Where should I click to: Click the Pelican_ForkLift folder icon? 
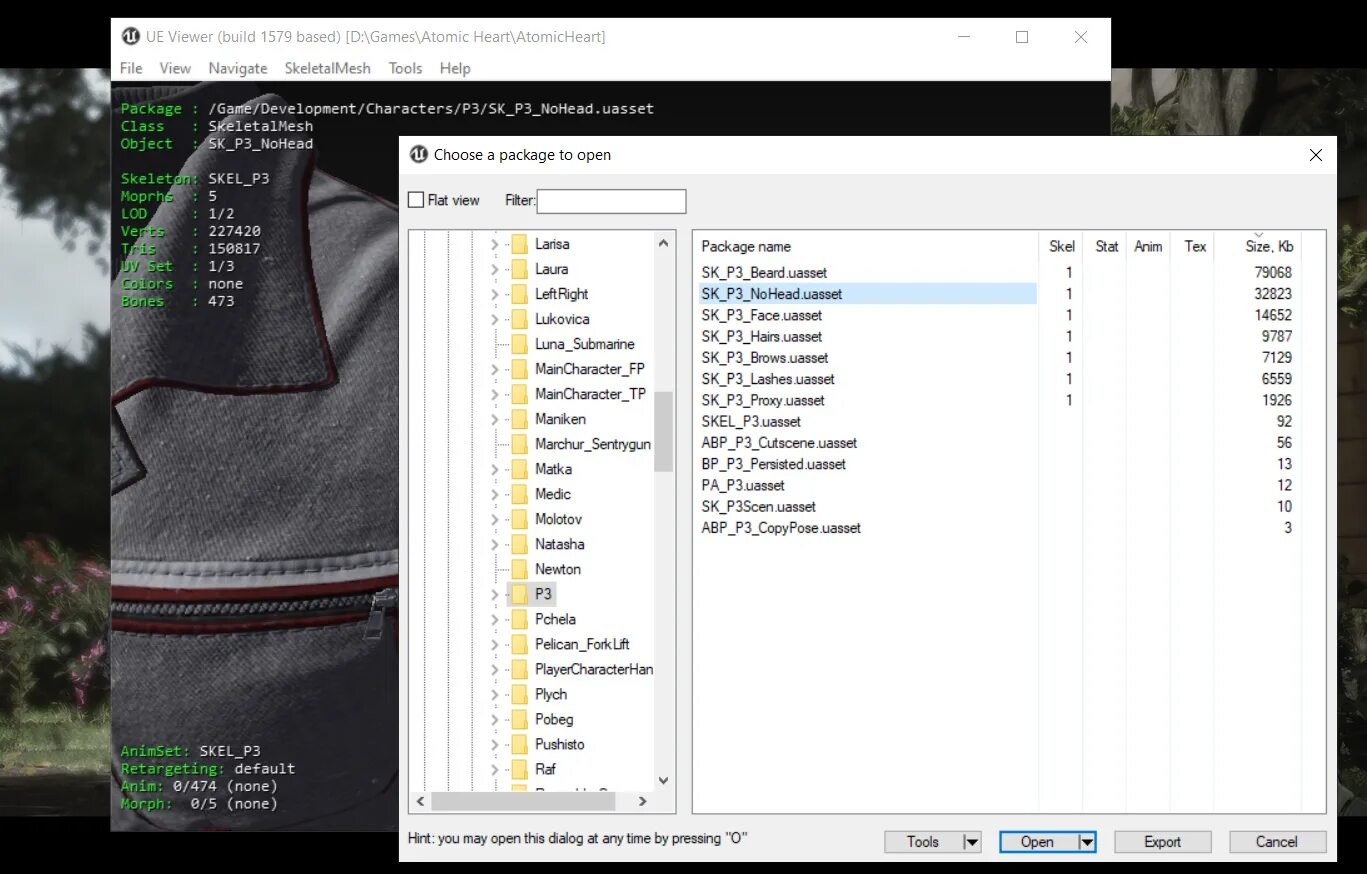coord(519,644)
